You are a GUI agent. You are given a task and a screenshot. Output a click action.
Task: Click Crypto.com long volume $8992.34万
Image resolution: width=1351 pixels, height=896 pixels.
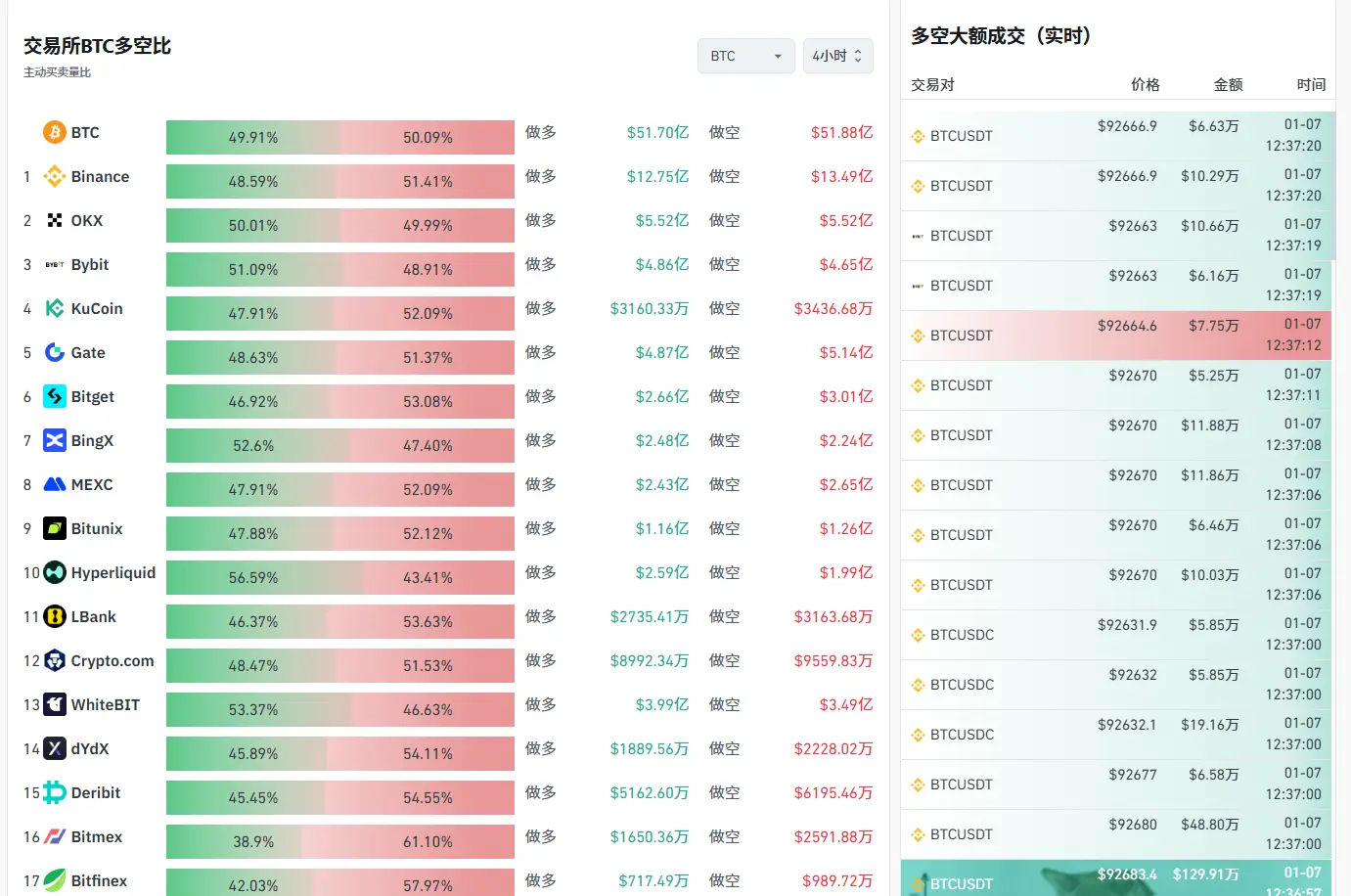pyautogui.click(x=650, y=660)
